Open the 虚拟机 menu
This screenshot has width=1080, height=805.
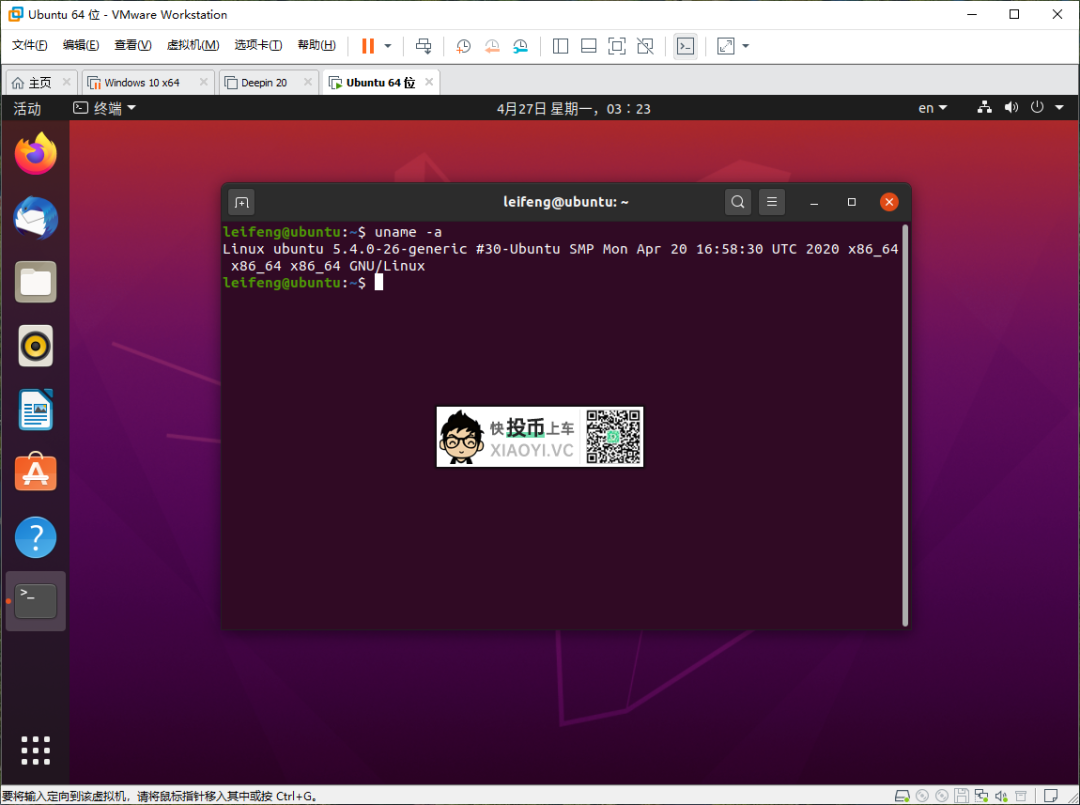[x=193, y=45]
